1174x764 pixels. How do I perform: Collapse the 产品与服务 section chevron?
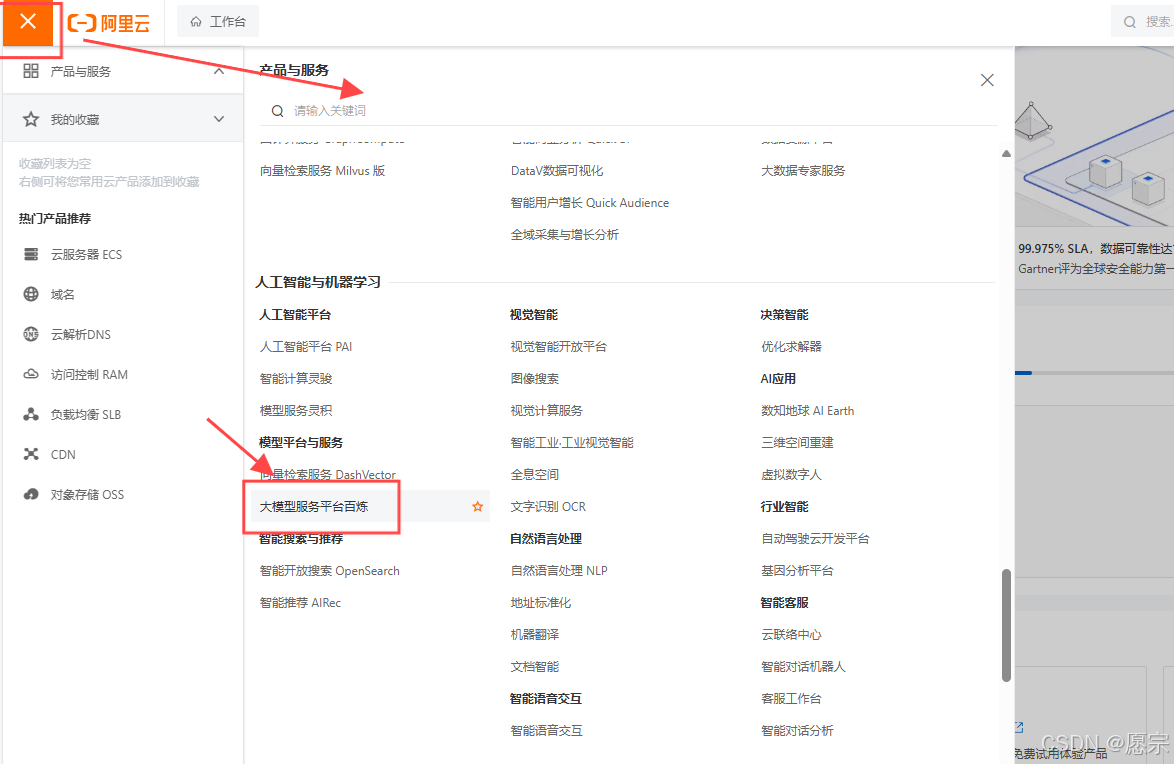219,71
